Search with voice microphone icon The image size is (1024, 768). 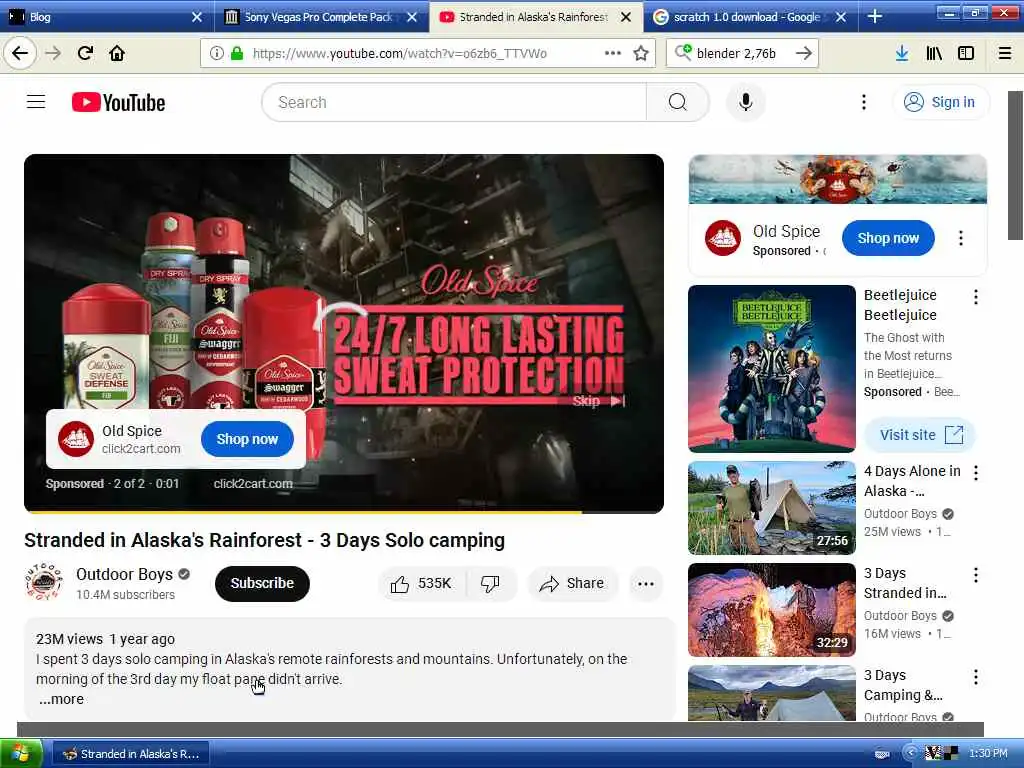pyautogui.click(x=746, y=103)
